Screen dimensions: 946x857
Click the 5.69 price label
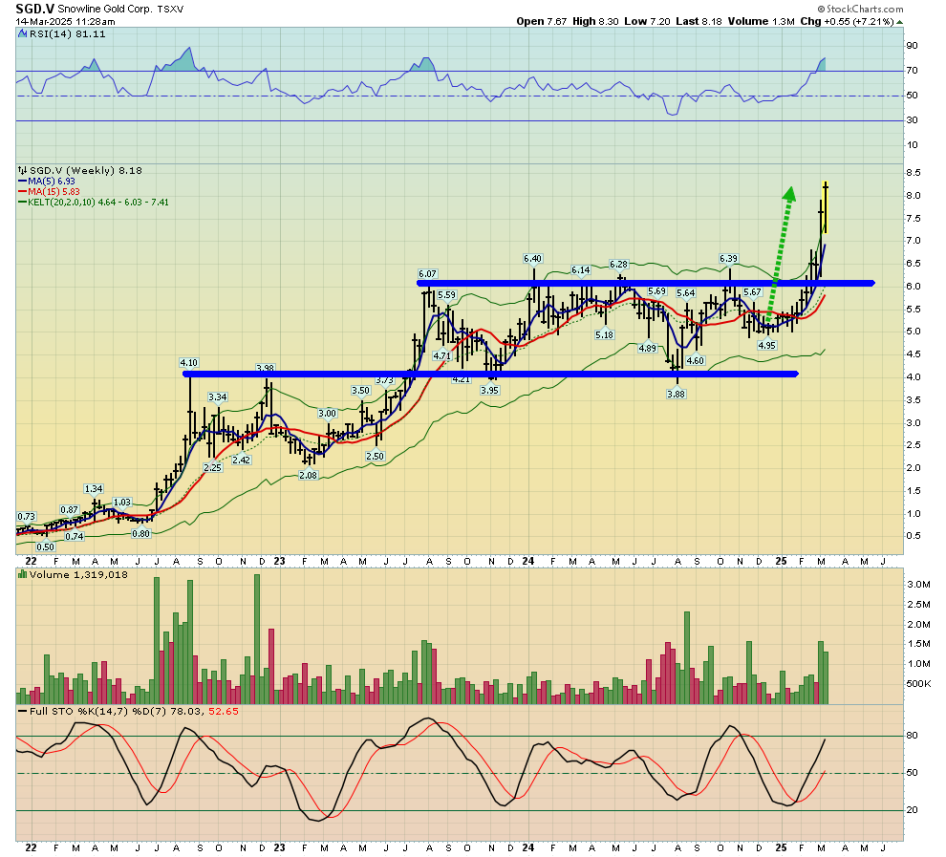(x=657, y=292)
